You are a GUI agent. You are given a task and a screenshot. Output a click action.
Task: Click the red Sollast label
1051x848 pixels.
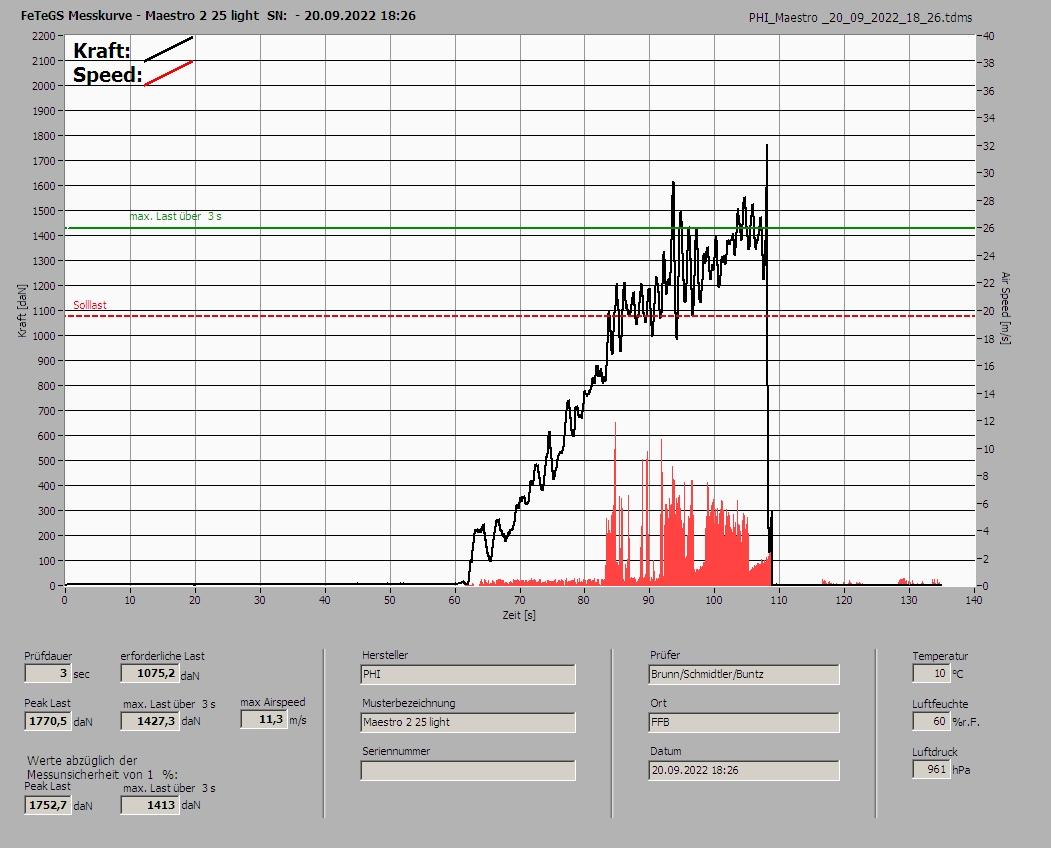coord(90,305)
